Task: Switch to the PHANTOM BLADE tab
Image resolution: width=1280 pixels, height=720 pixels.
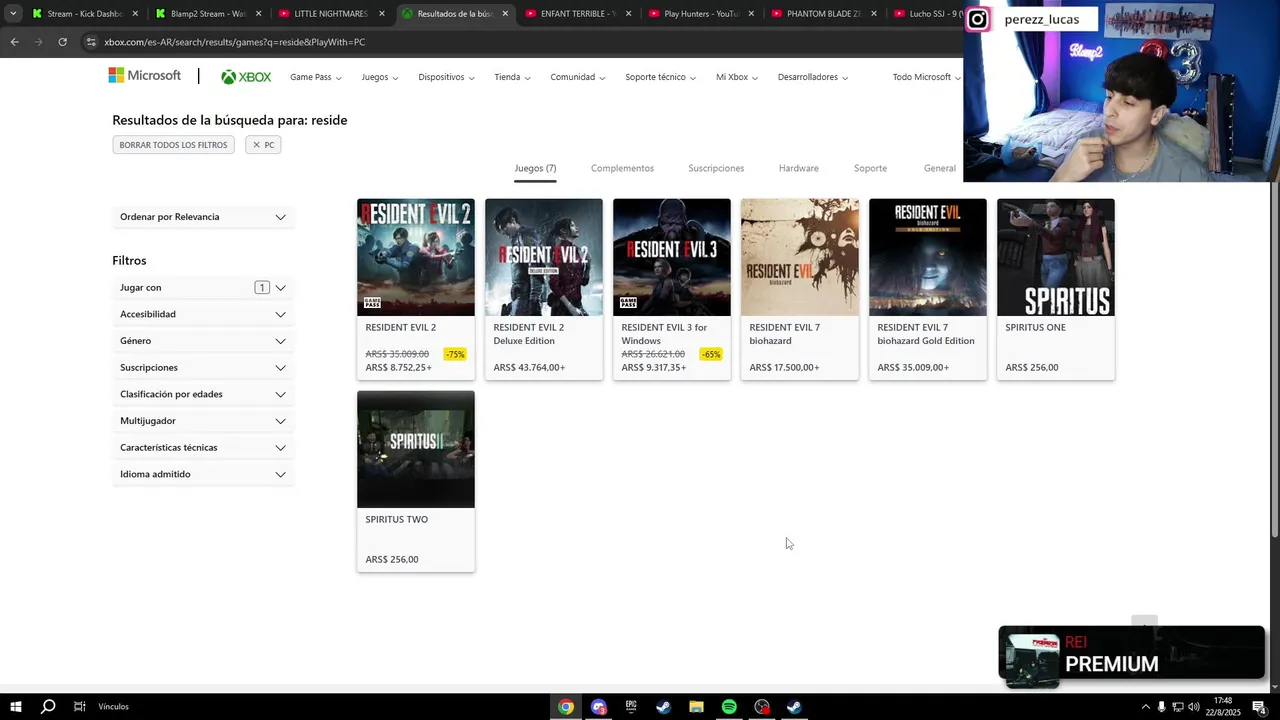Action: [x=824, y=14]
